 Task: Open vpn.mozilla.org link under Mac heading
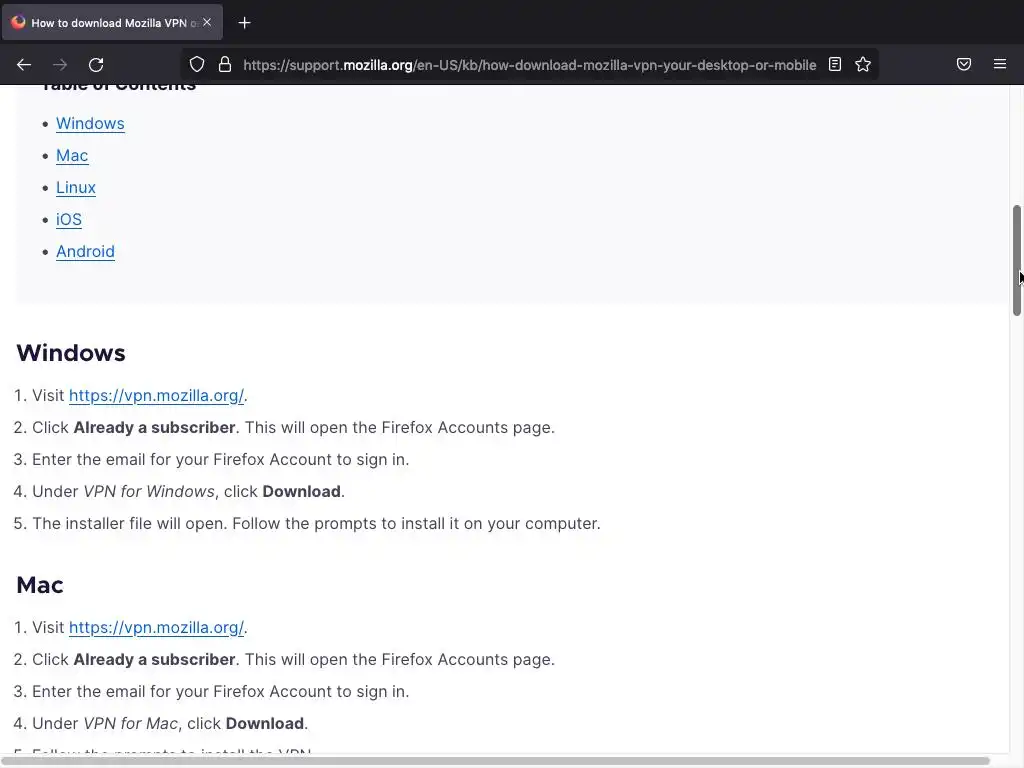click(x=156, y=628)
